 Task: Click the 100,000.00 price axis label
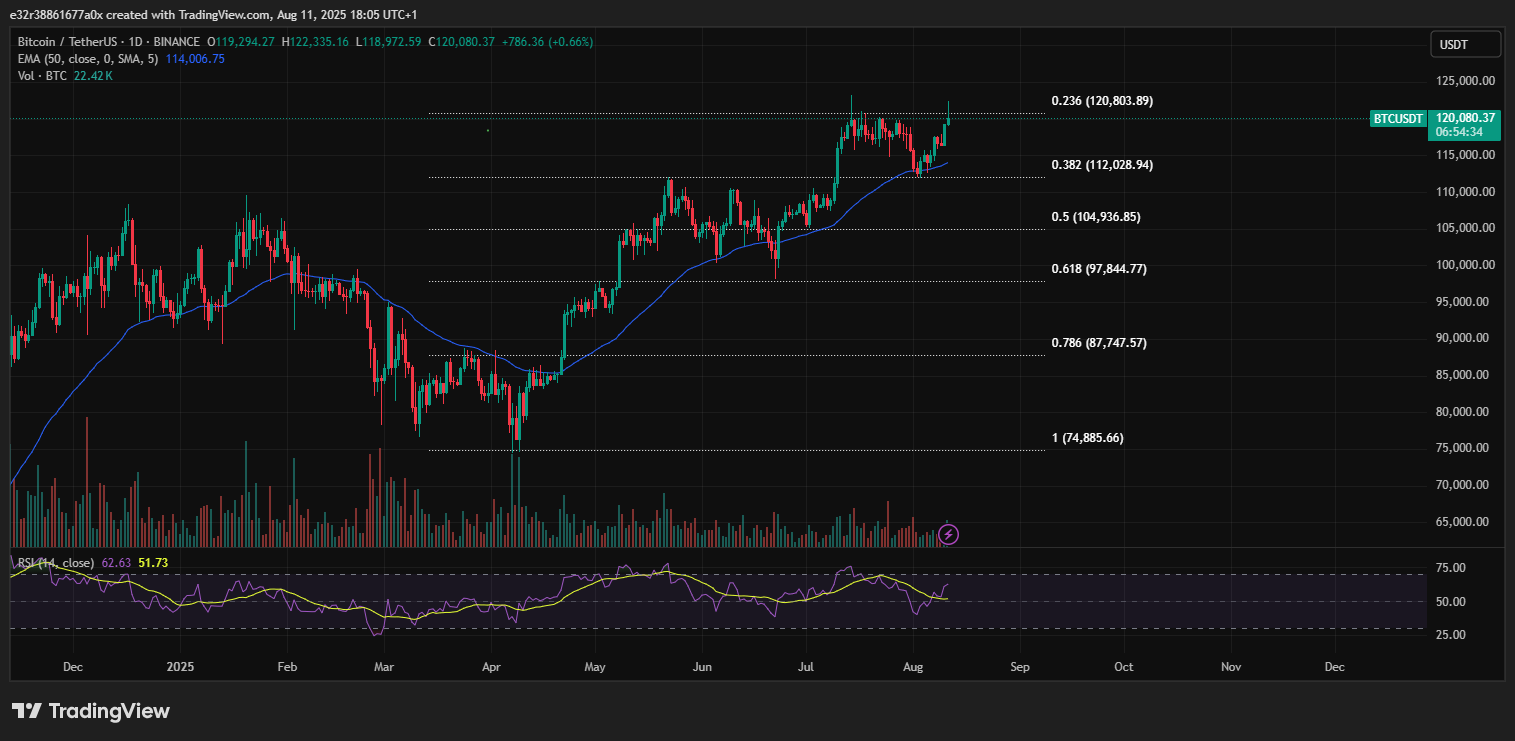click(x=1466, y=265)
